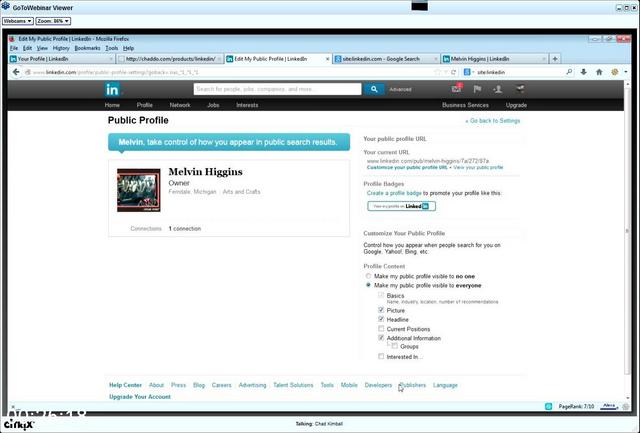
Task: Click the View profile on LinkedIn badge
Action: tap(401, 206)
